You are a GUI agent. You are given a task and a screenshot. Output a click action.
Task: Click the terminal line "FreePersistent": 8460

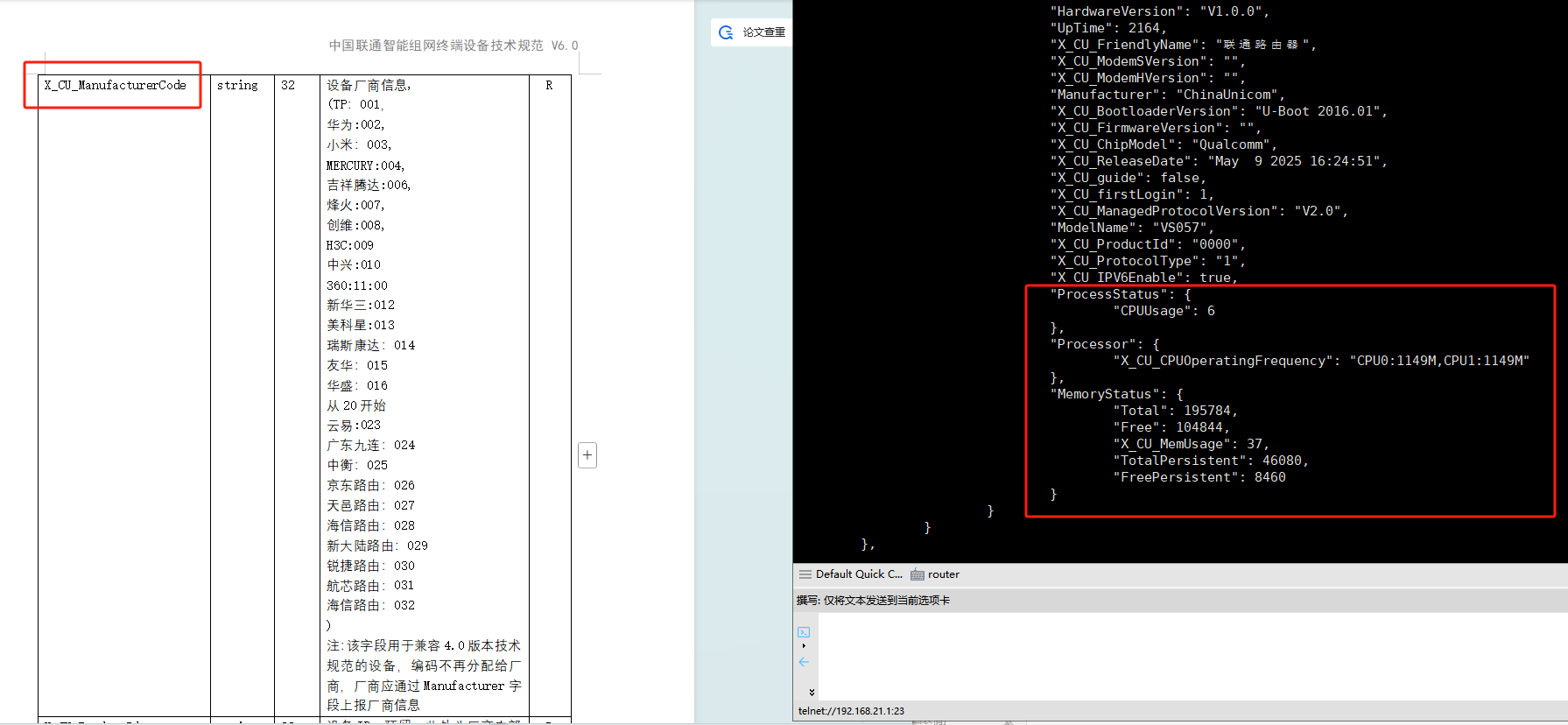tap(1199, 477)
